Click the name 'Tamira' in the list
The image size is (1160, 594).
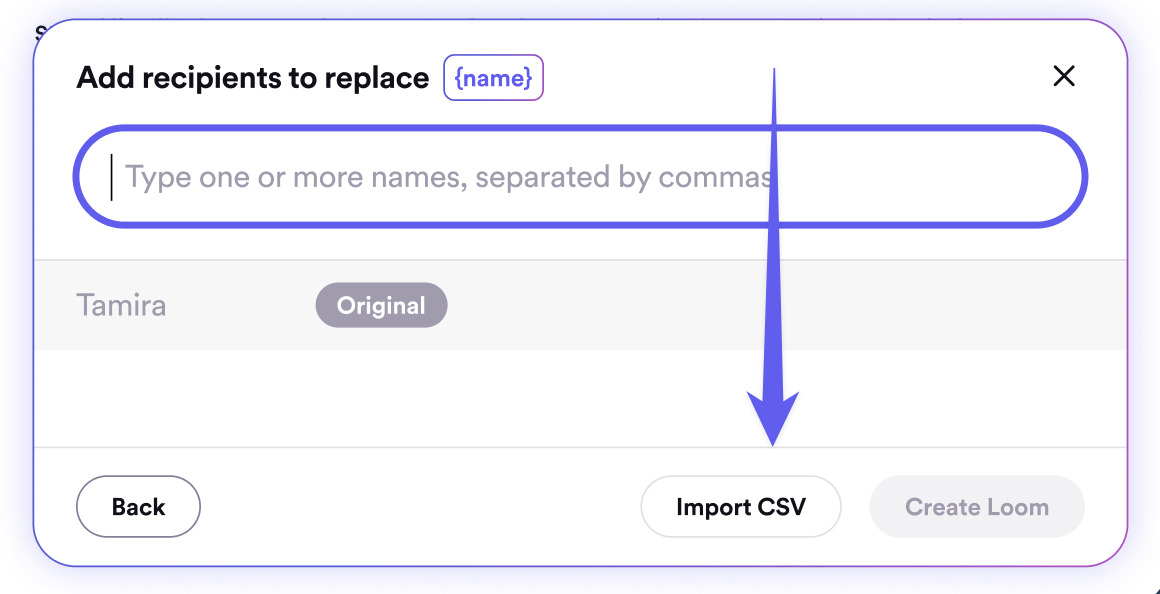coord(121,305)
